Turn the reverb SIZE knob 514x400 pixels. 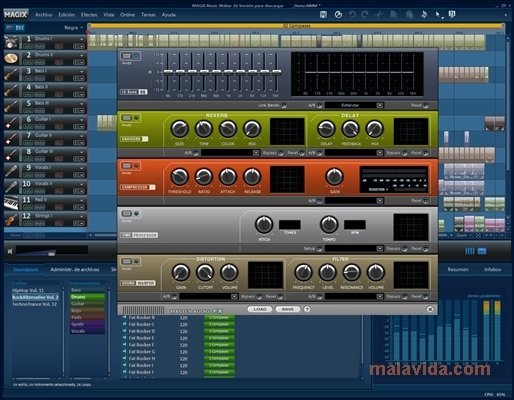[179, 129]
